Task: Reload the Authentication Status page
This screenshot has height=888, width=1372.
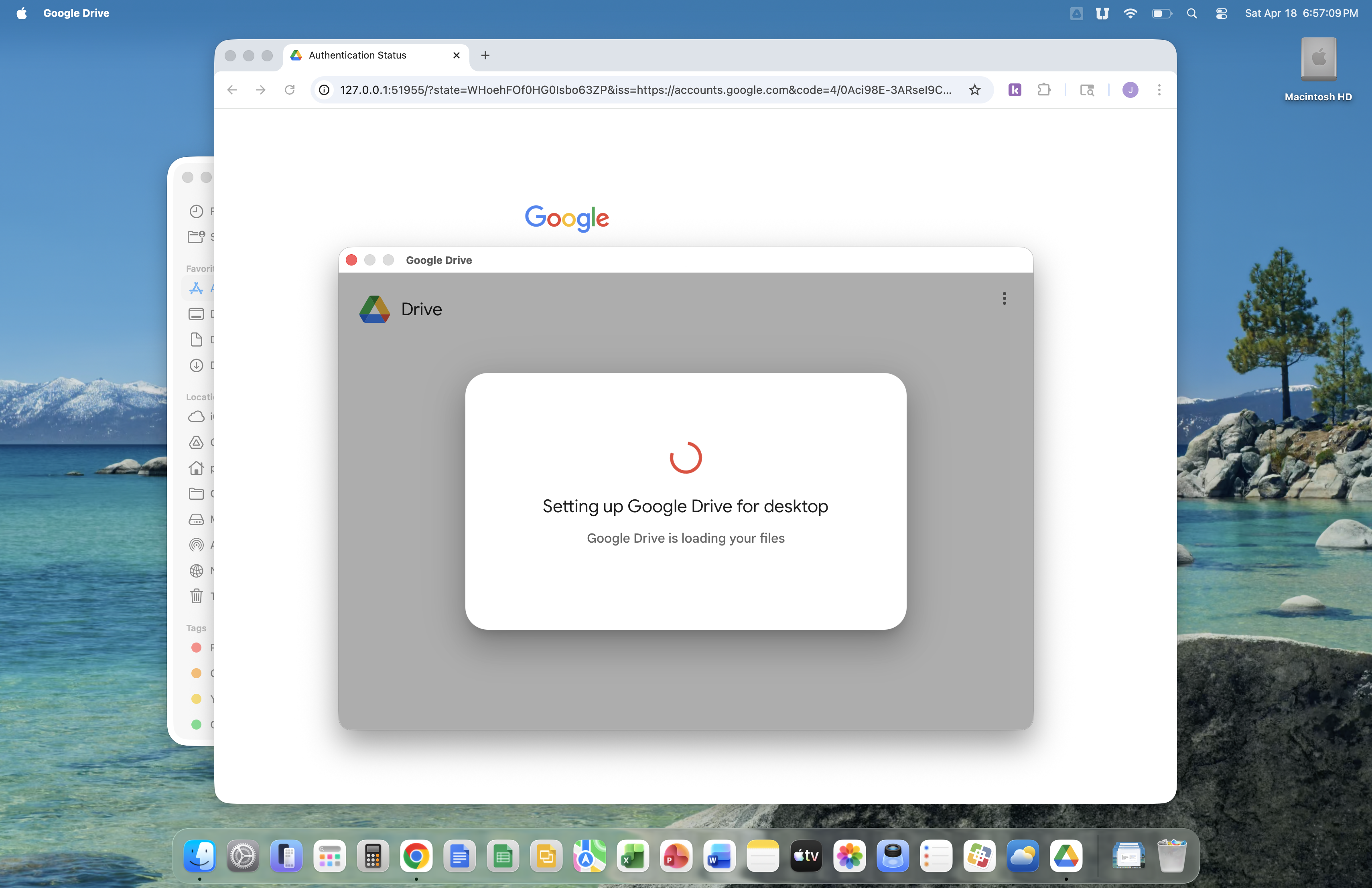Action: click(x=289, y=90)
